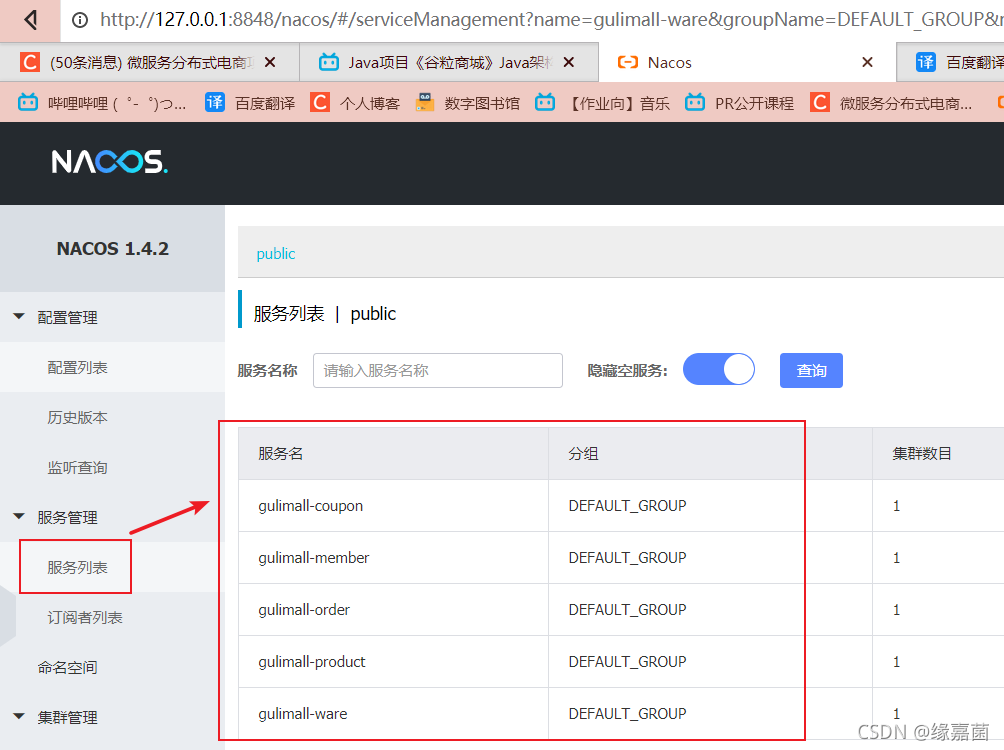
Task: Click DEFAULT_GROUP in gulimall-coupon row
Action: pos(628,505)
